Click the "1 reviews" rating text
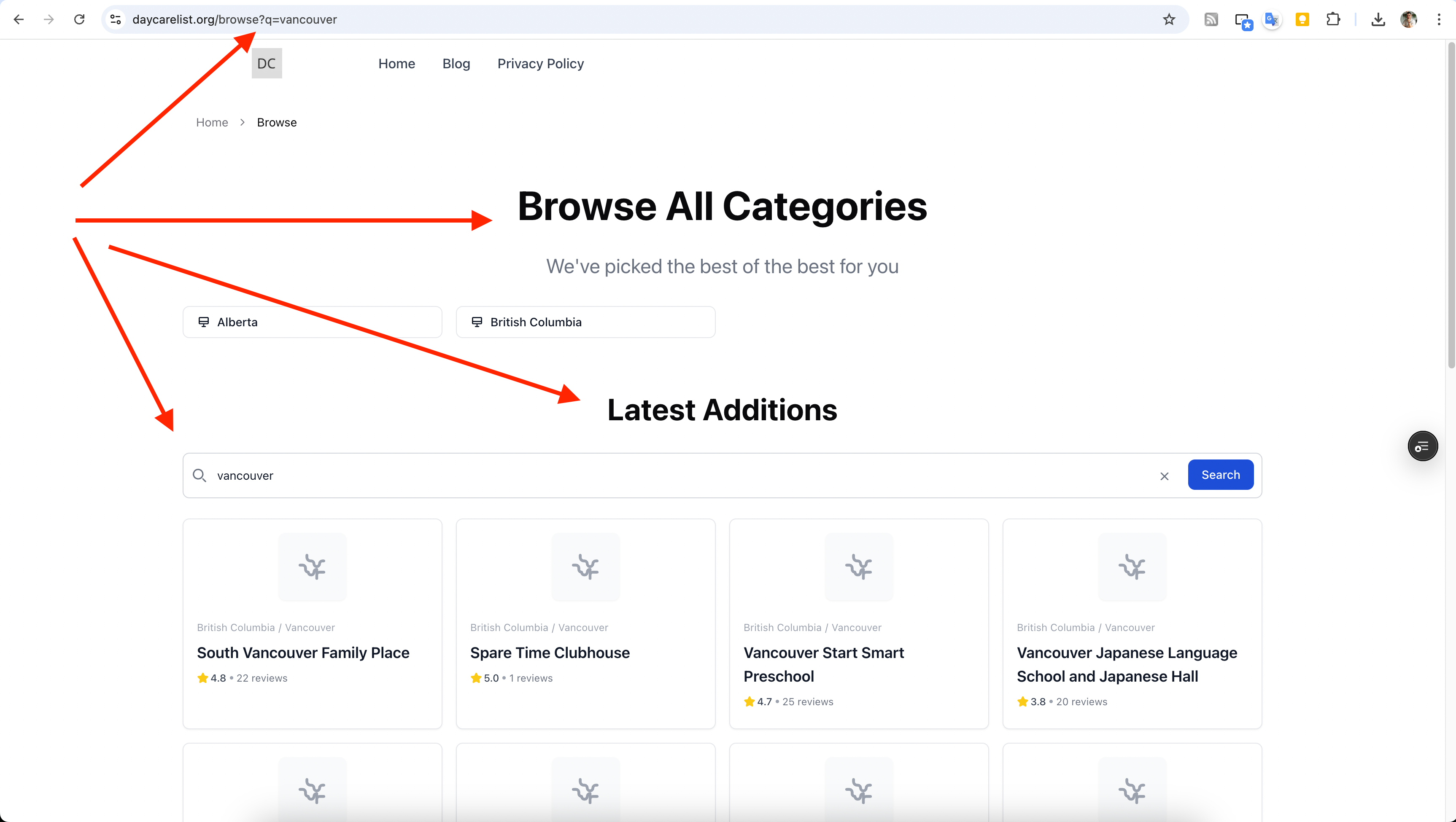Viewport: 1456px width, 822px height. 531,679
